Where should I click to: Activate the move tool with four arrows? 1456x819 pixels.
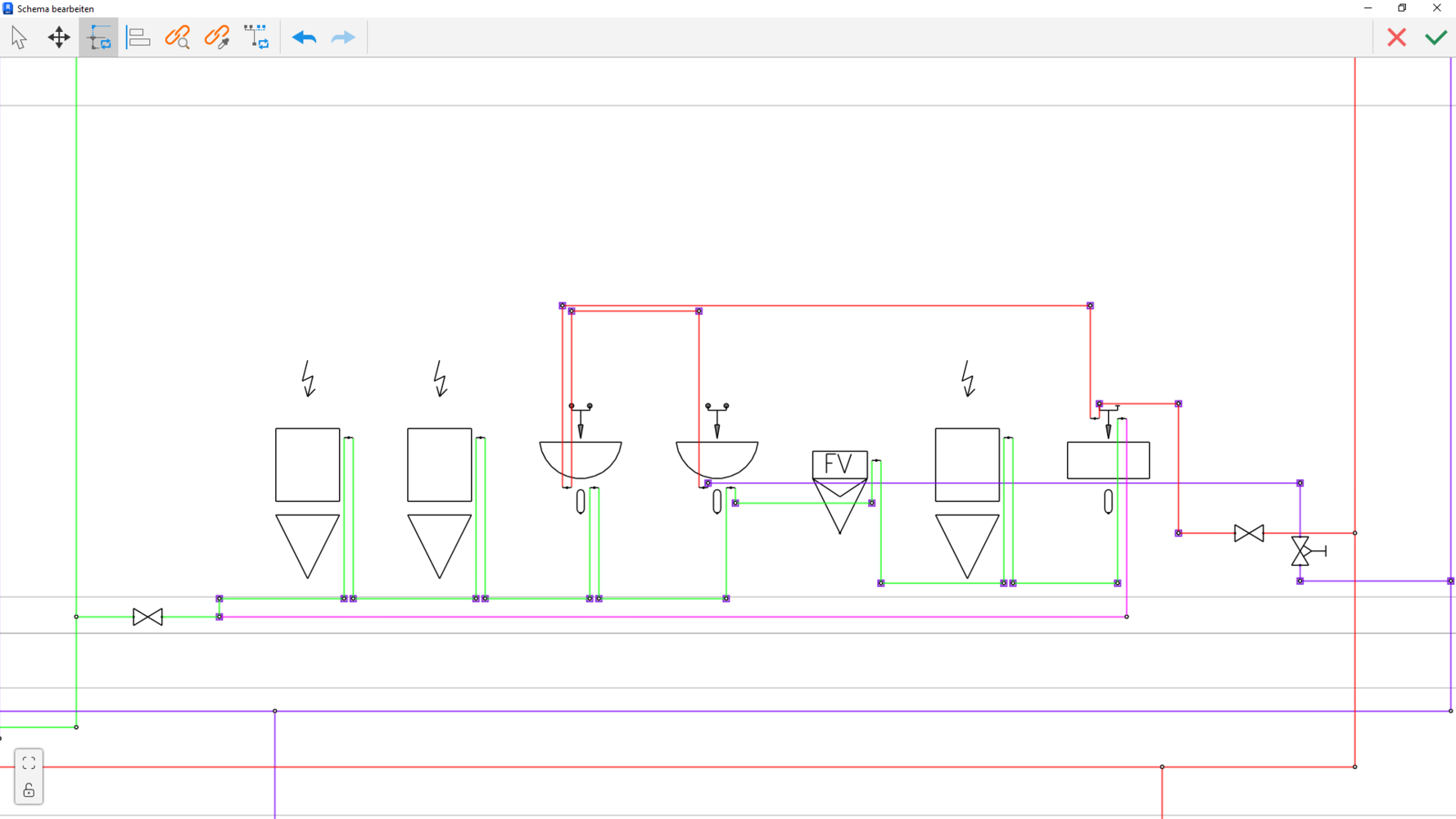[59, 38]
